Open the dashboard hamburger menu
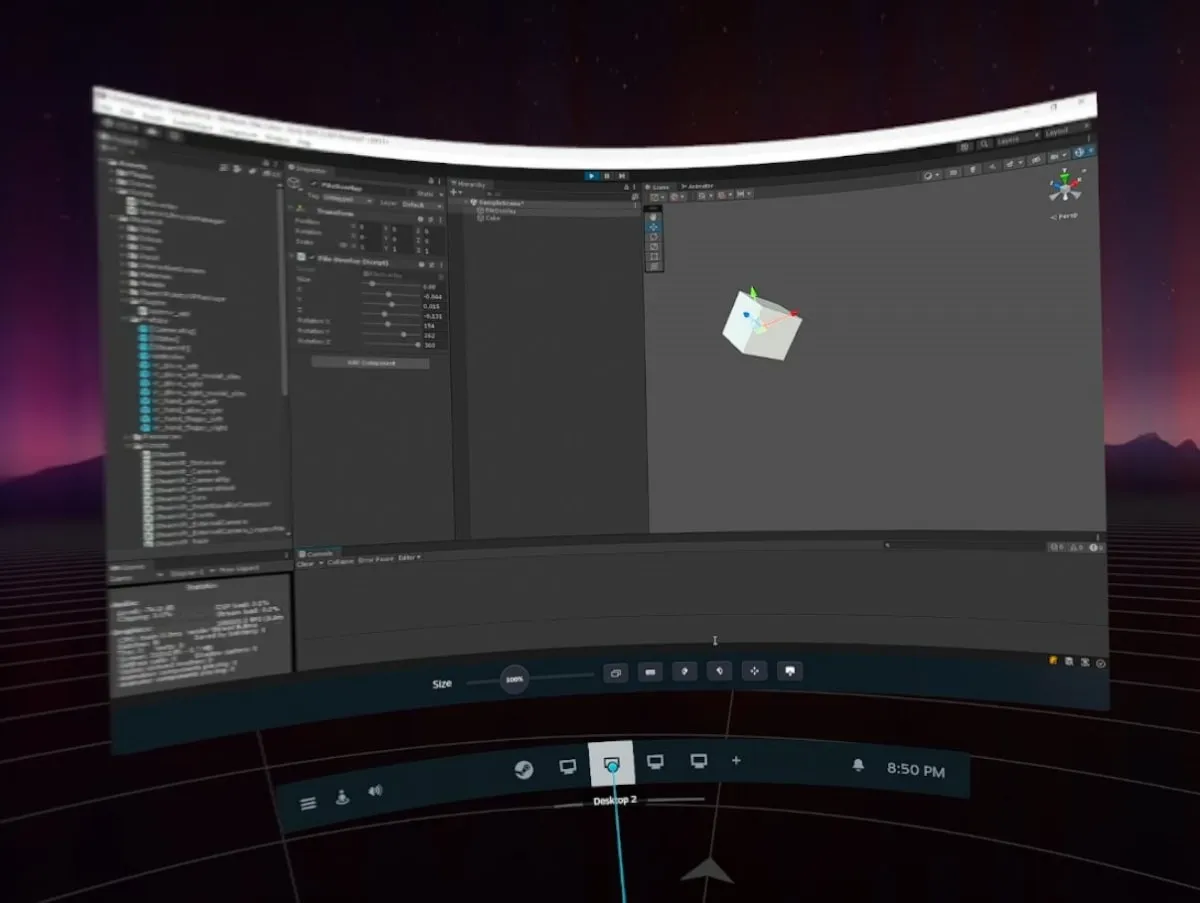This screenshot has width=1200, height=903. click(308, 803)
